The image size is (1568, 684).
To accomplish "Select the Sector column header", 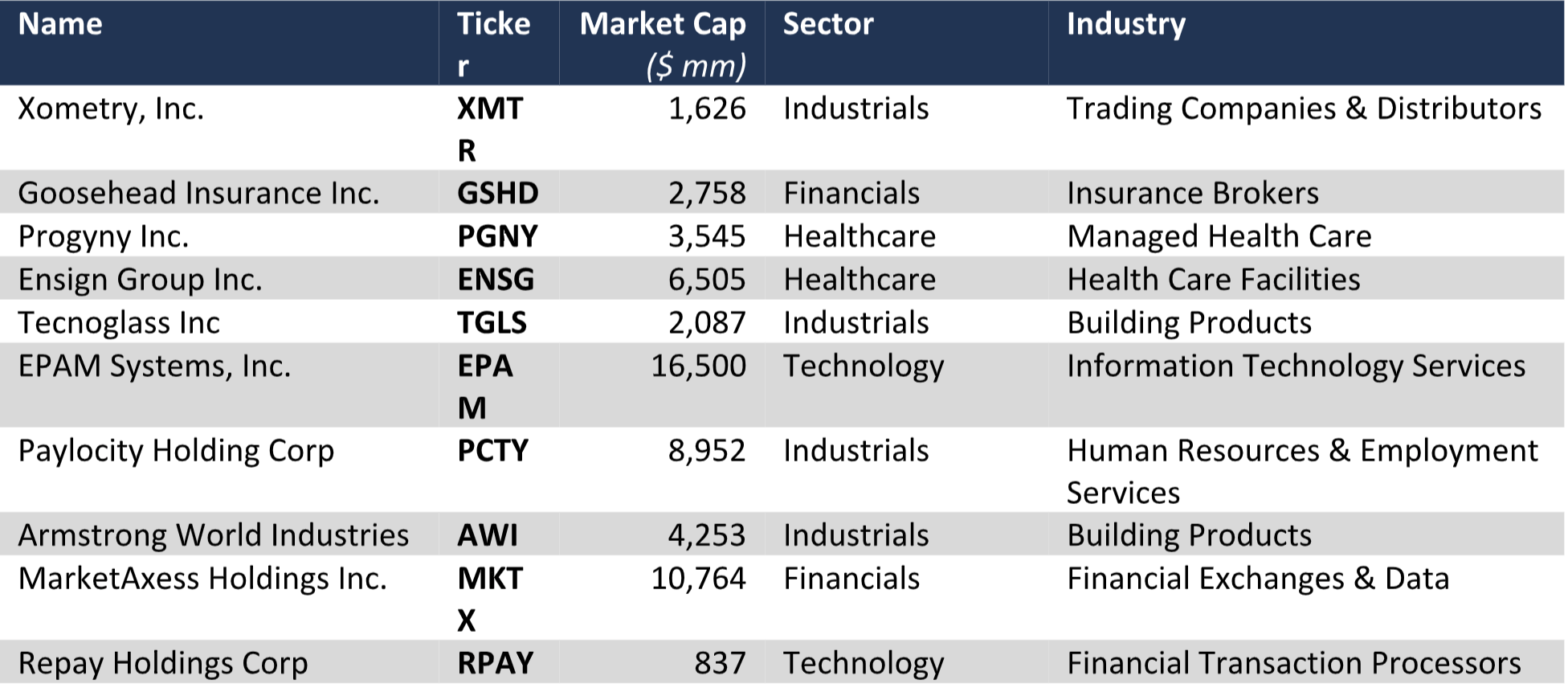I will point(828,24).
